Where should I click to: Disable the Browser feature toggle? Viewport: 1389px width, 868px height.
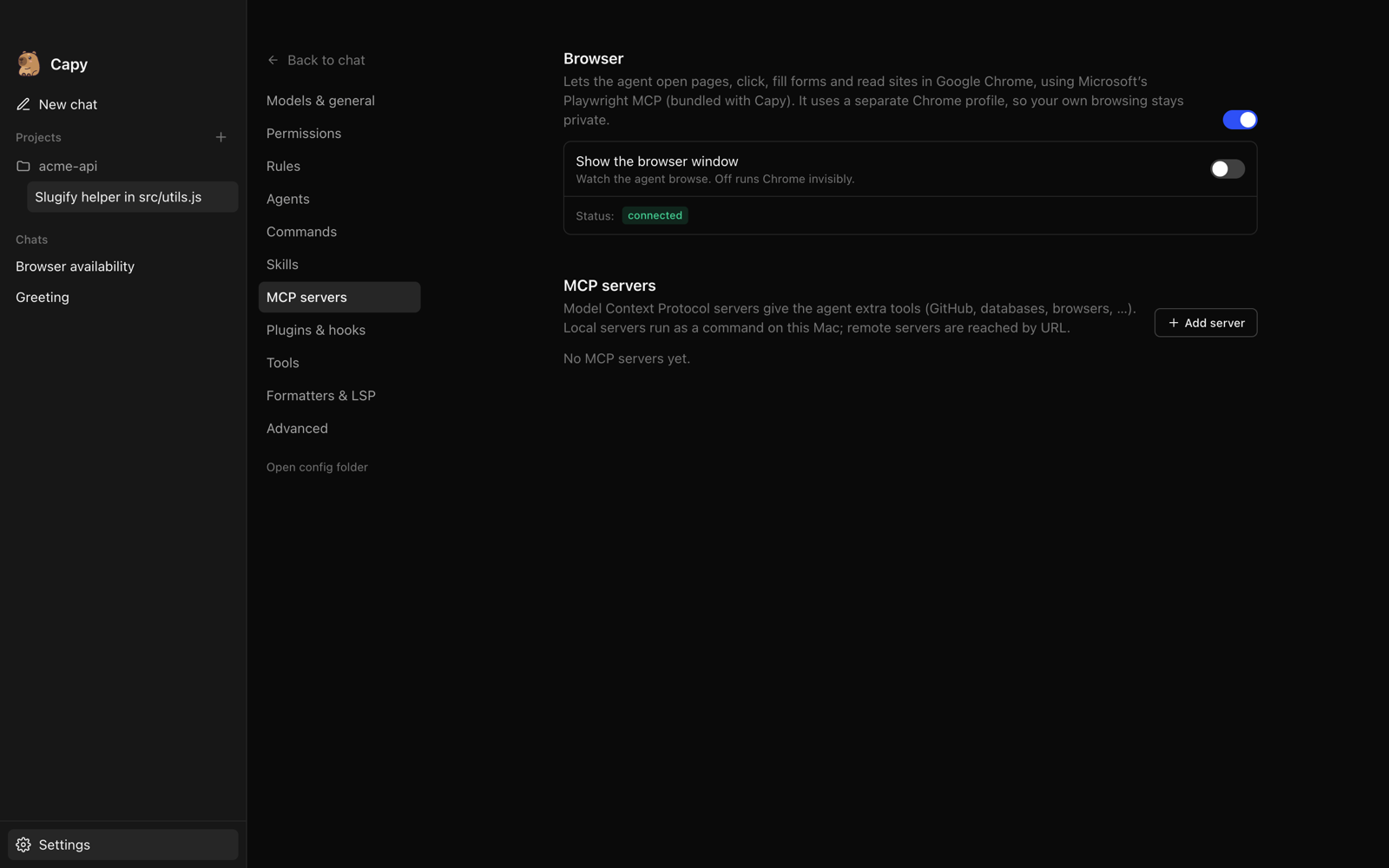click(x=1240, y=120)
